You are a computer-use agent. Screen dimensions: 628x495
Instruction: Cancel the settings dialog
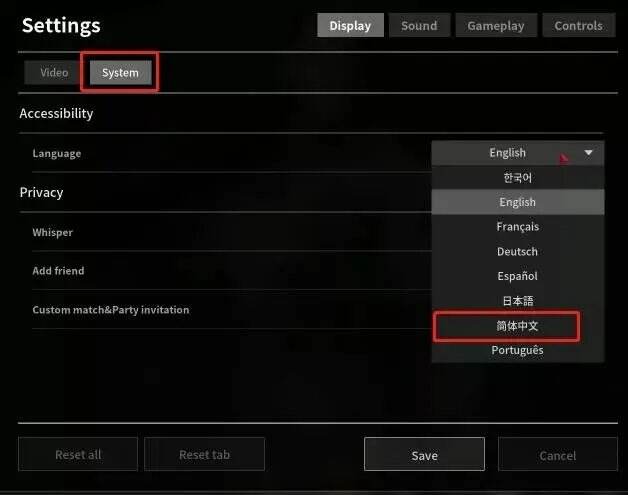(x=558, y=455)
